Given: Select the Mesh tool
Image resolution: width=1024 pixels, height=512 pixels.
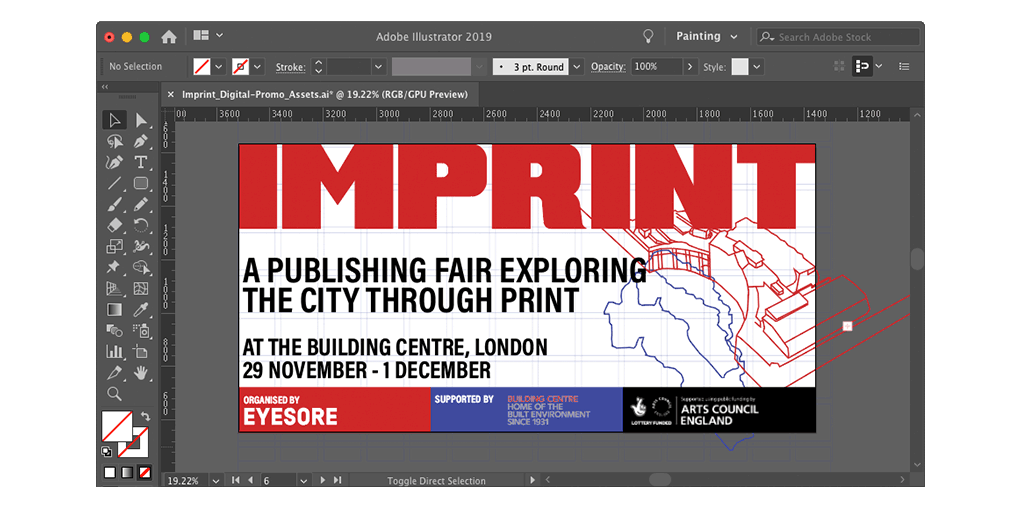Looking at the screenshot, I should pos(141,289).
